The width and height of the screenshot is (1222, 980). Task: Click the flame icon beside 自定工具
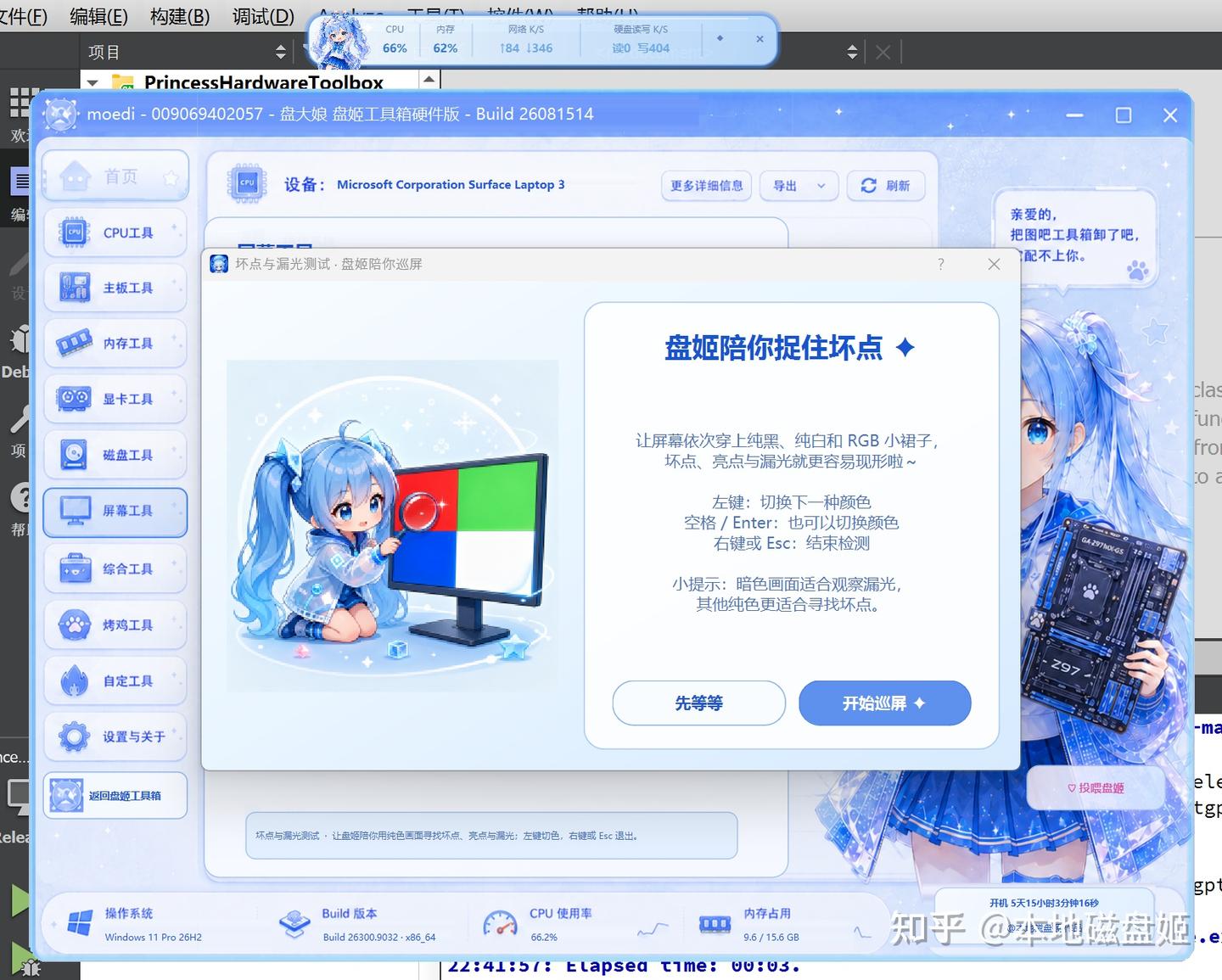click(x=75, y=680)
